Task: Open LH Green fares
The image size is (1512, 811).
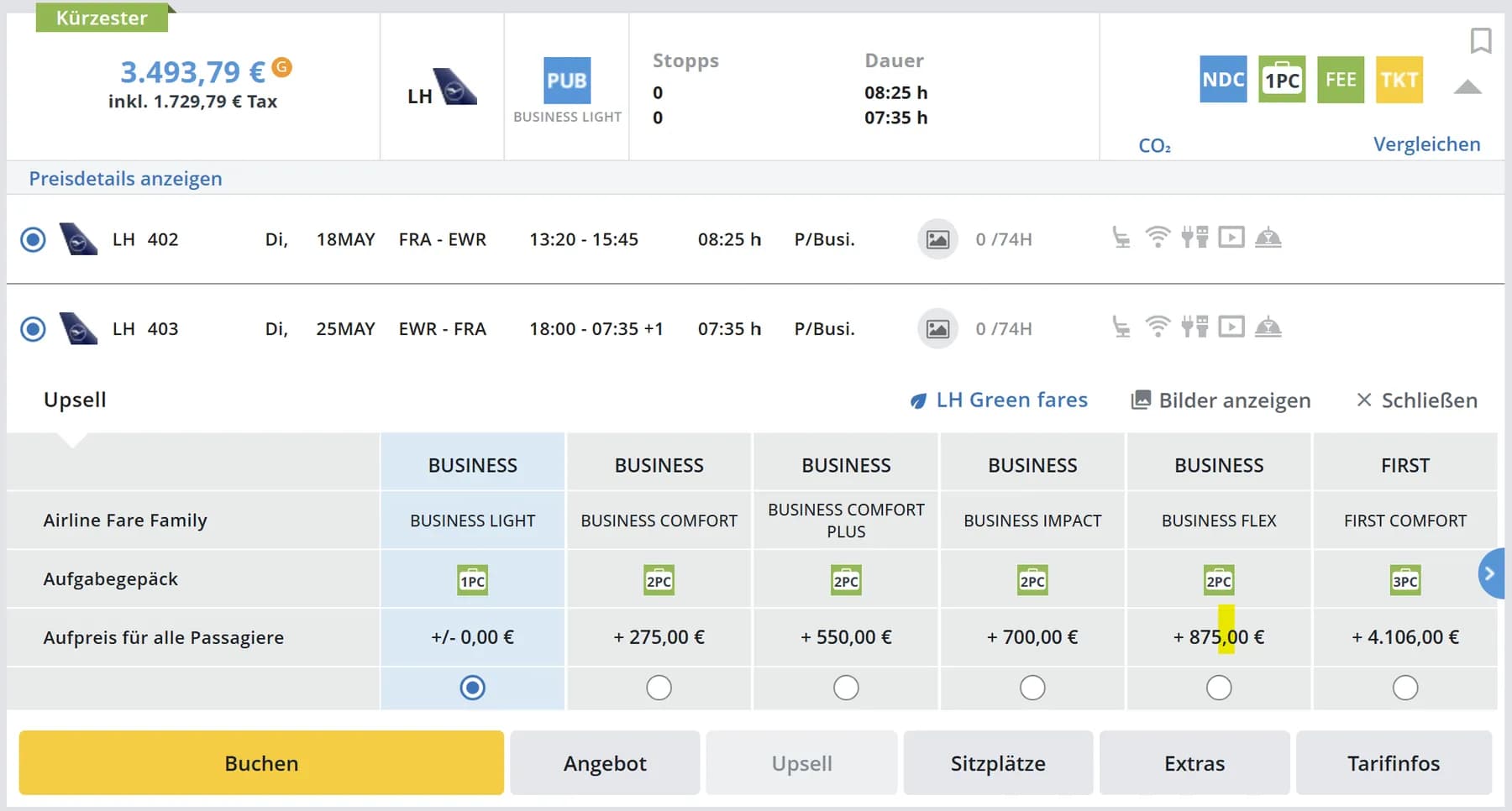Action: click(x=999, y=400)
